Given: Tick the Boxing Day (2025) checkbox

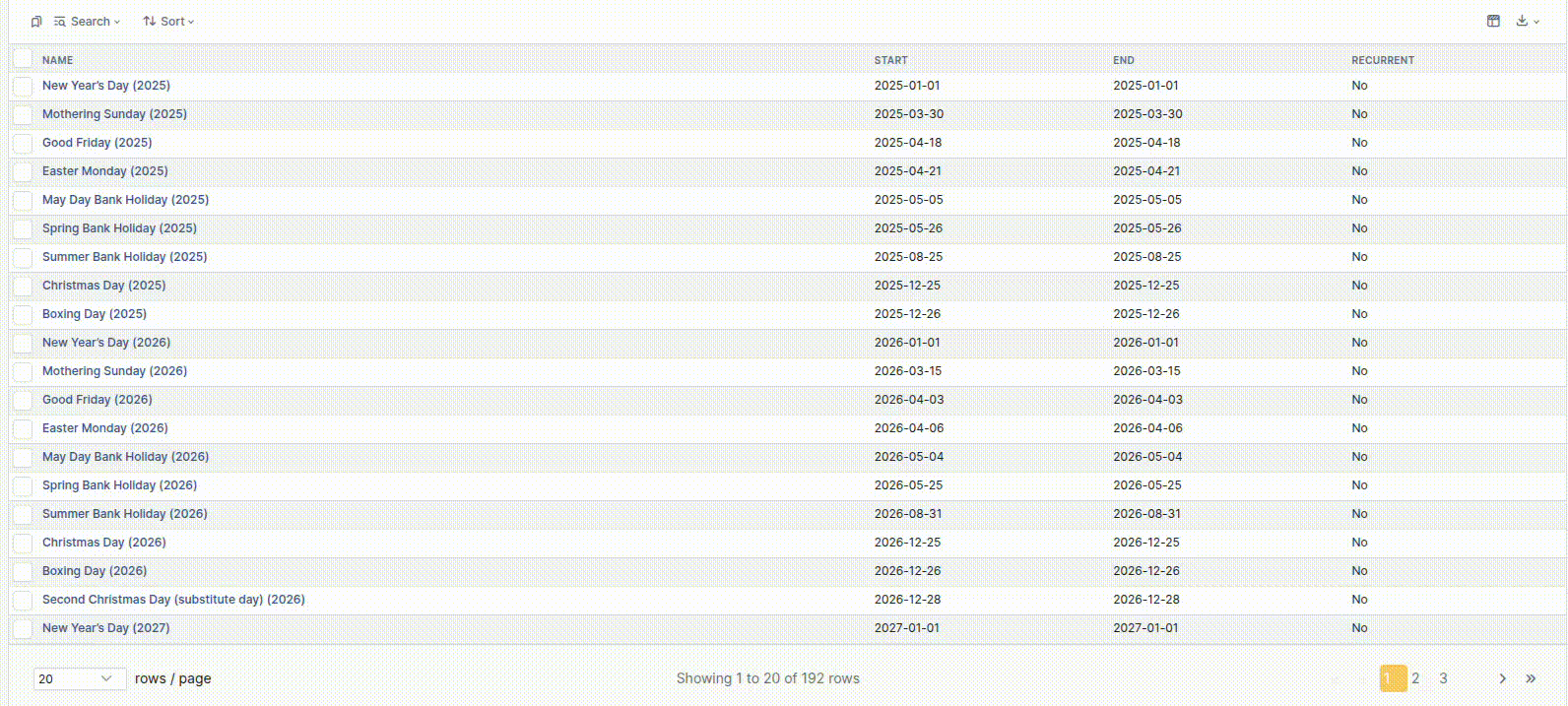Looking at the screenshot, I should pyautogui.click(x=23, y=315).
